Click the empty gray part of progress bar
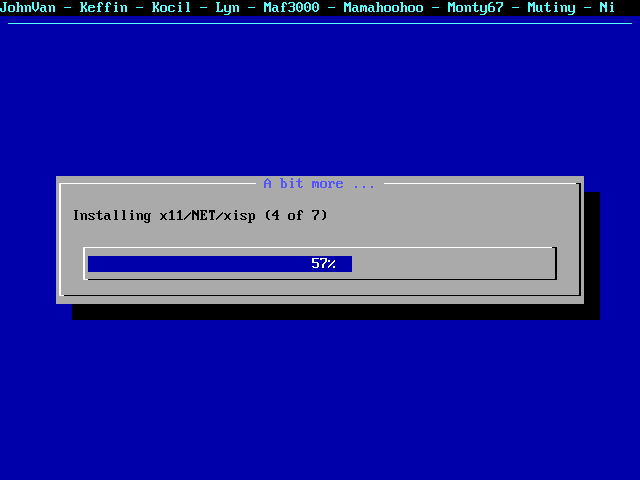Screen dimensions: 640x480 450,264
